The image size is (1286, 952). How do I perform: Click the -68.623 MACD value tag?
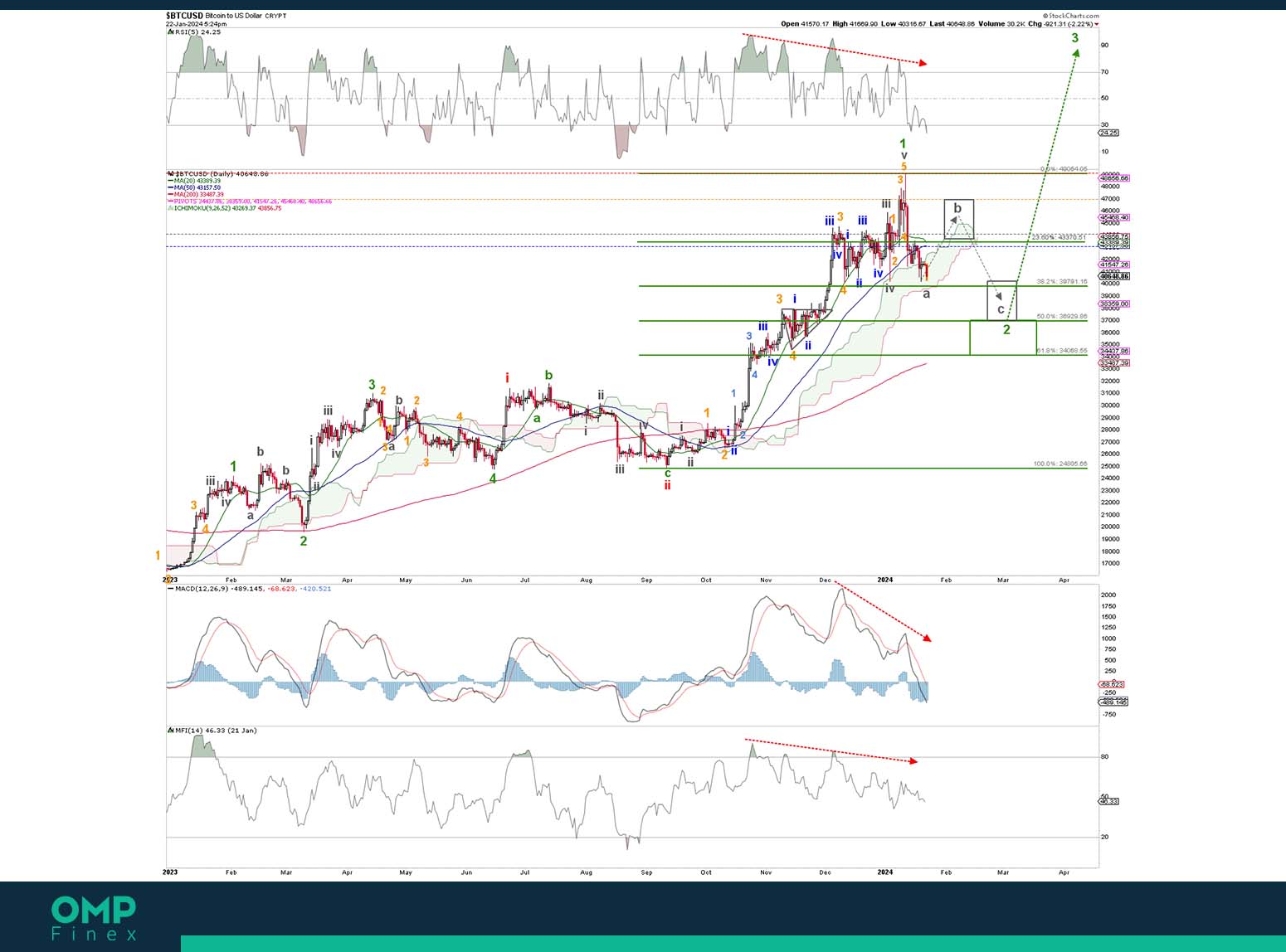point(1111,684)
